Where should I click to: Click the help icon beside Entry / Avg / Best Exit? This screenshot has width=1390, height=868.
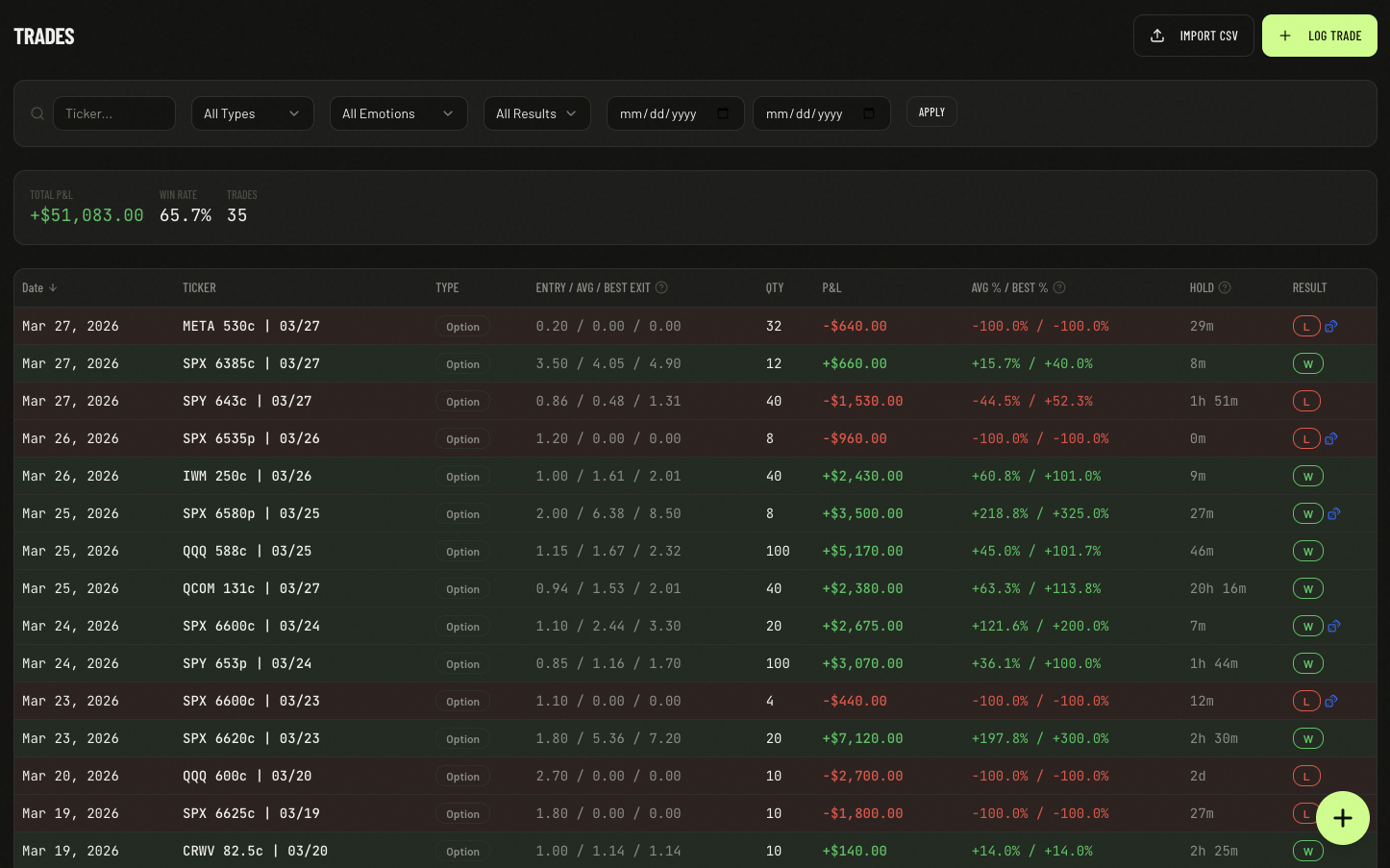(661, 287)
